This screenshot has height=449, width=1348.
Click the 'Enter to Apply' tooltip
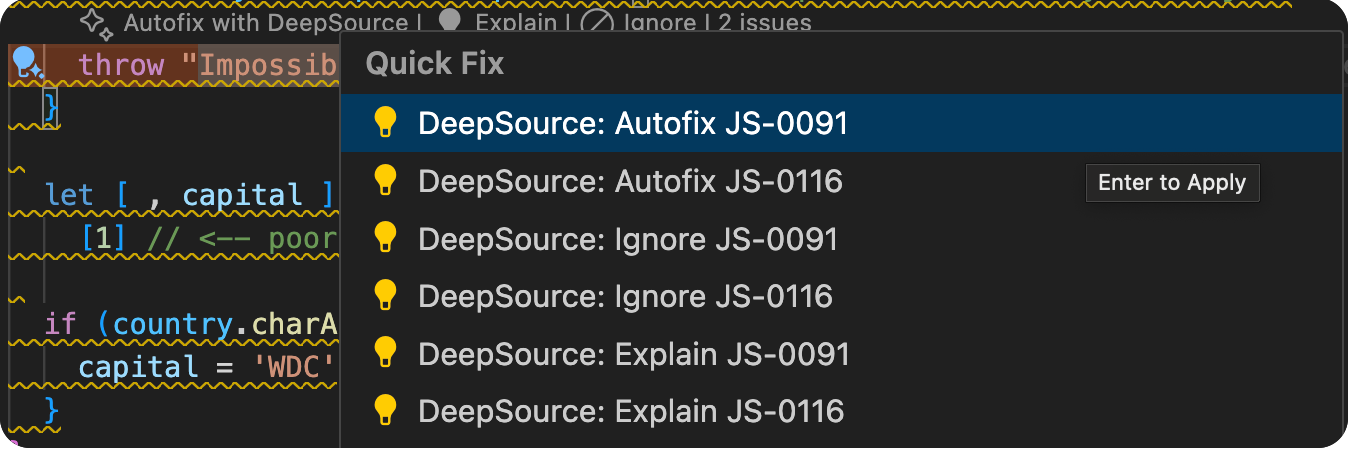pyautogui.click(x=1172, y=183)
